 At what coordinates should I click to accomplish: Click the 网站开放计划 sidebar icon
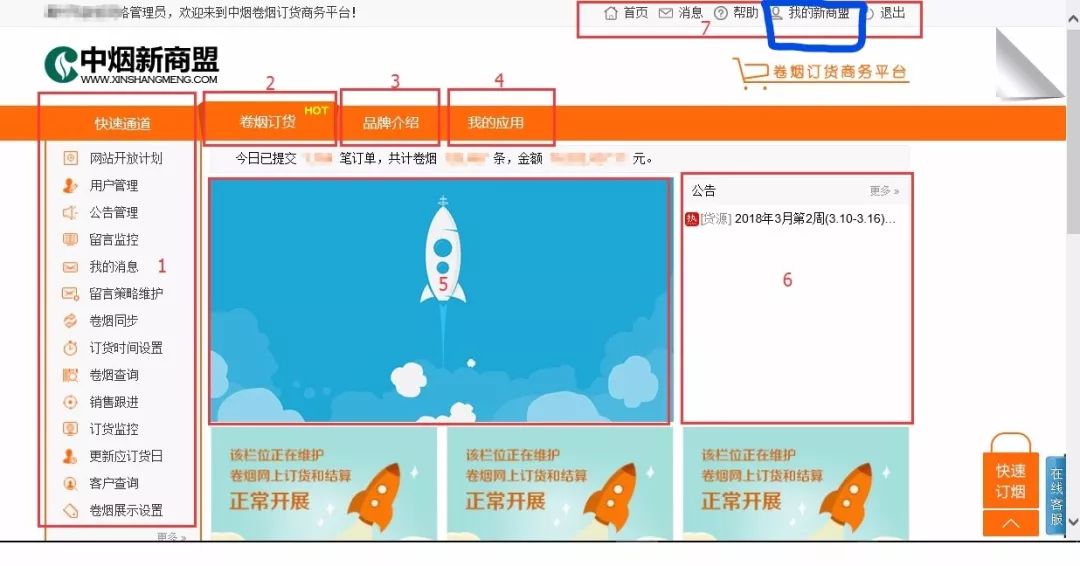[x=70, y=158]
